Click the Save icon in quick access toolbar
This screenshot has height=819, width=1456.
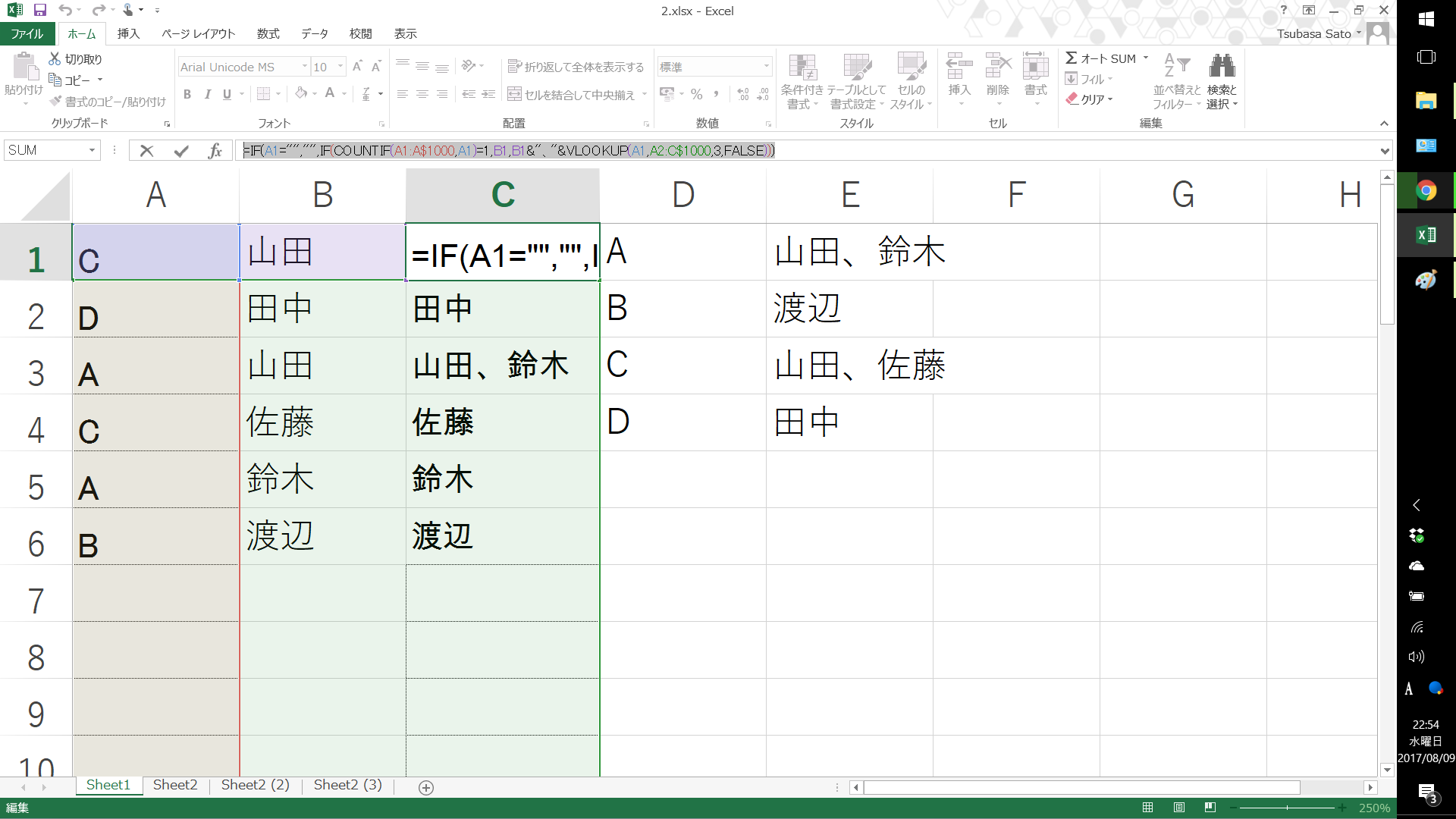(x=40, y=11)
